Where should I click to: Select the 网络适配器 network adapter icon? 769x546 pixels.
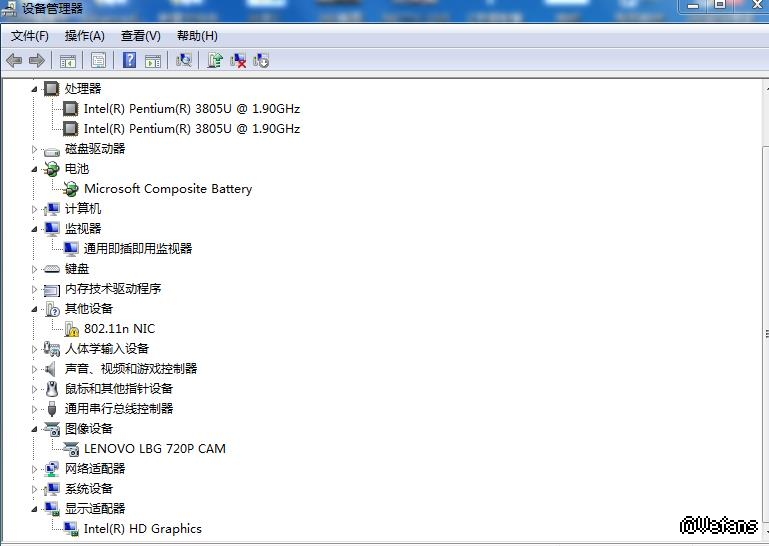point(51,469)
